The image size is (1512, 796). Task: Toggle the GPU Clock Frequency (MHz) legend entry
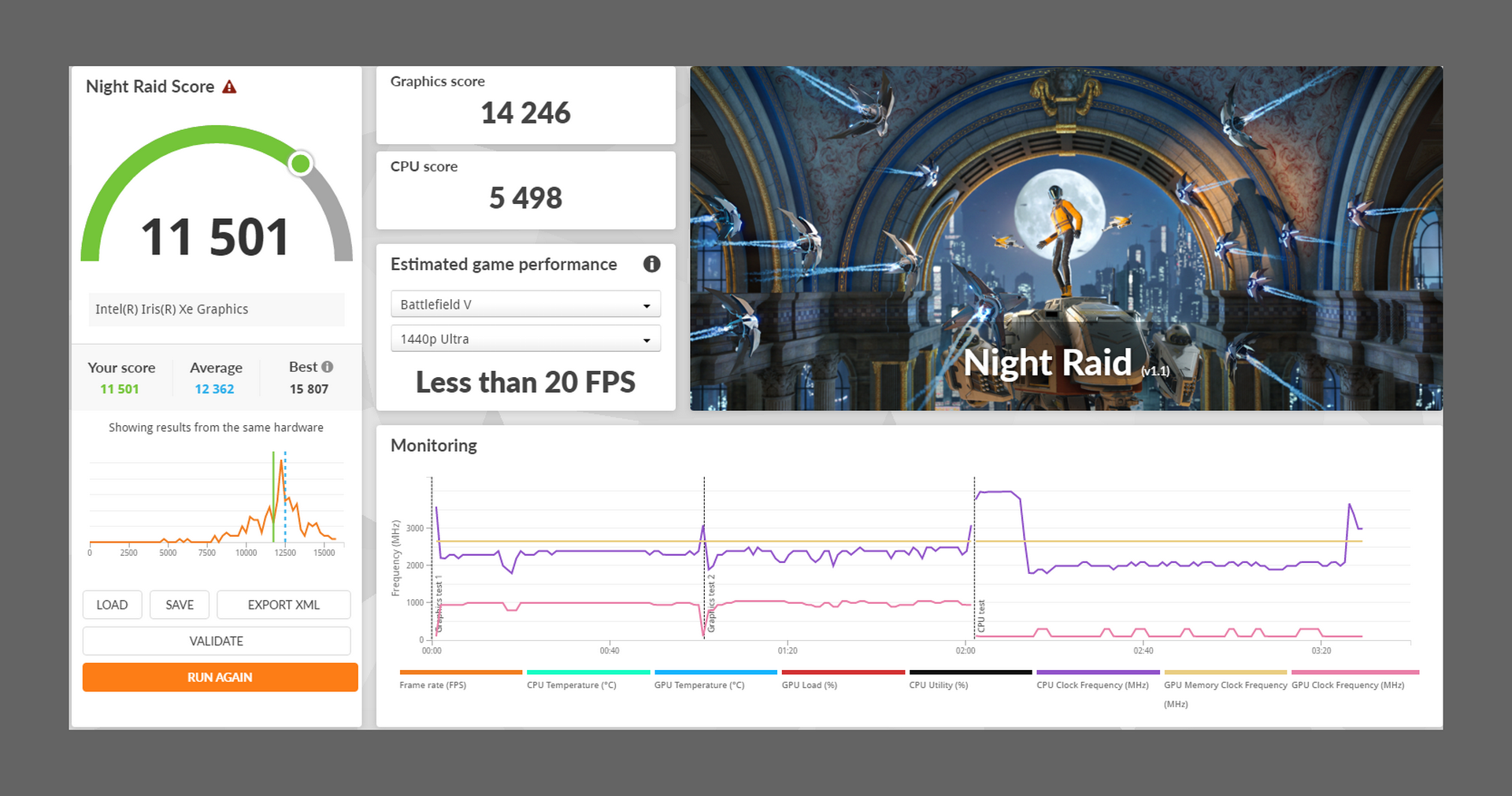pyautogui.click(x=1355, y=679)
